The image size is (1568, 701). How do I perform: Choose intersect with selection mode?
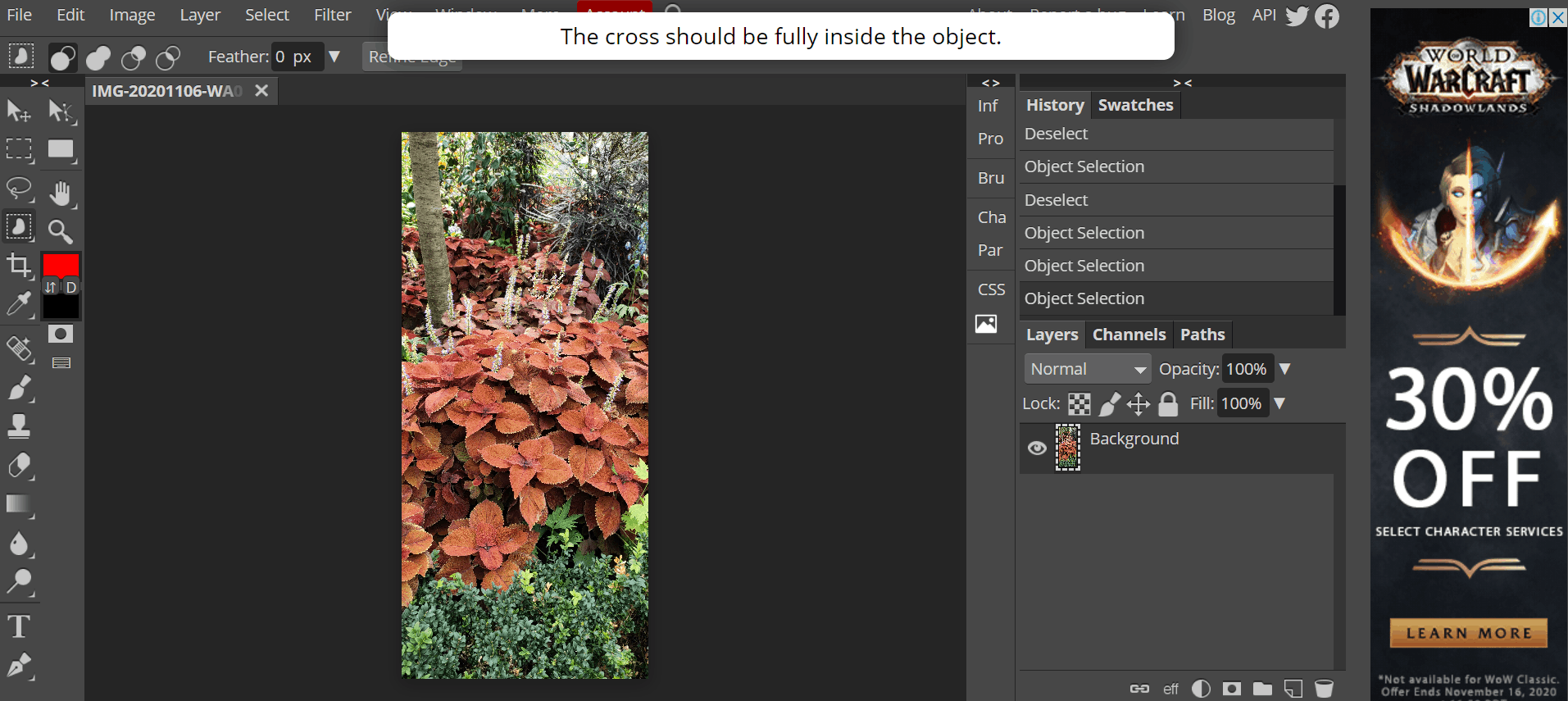click(168, 57)
